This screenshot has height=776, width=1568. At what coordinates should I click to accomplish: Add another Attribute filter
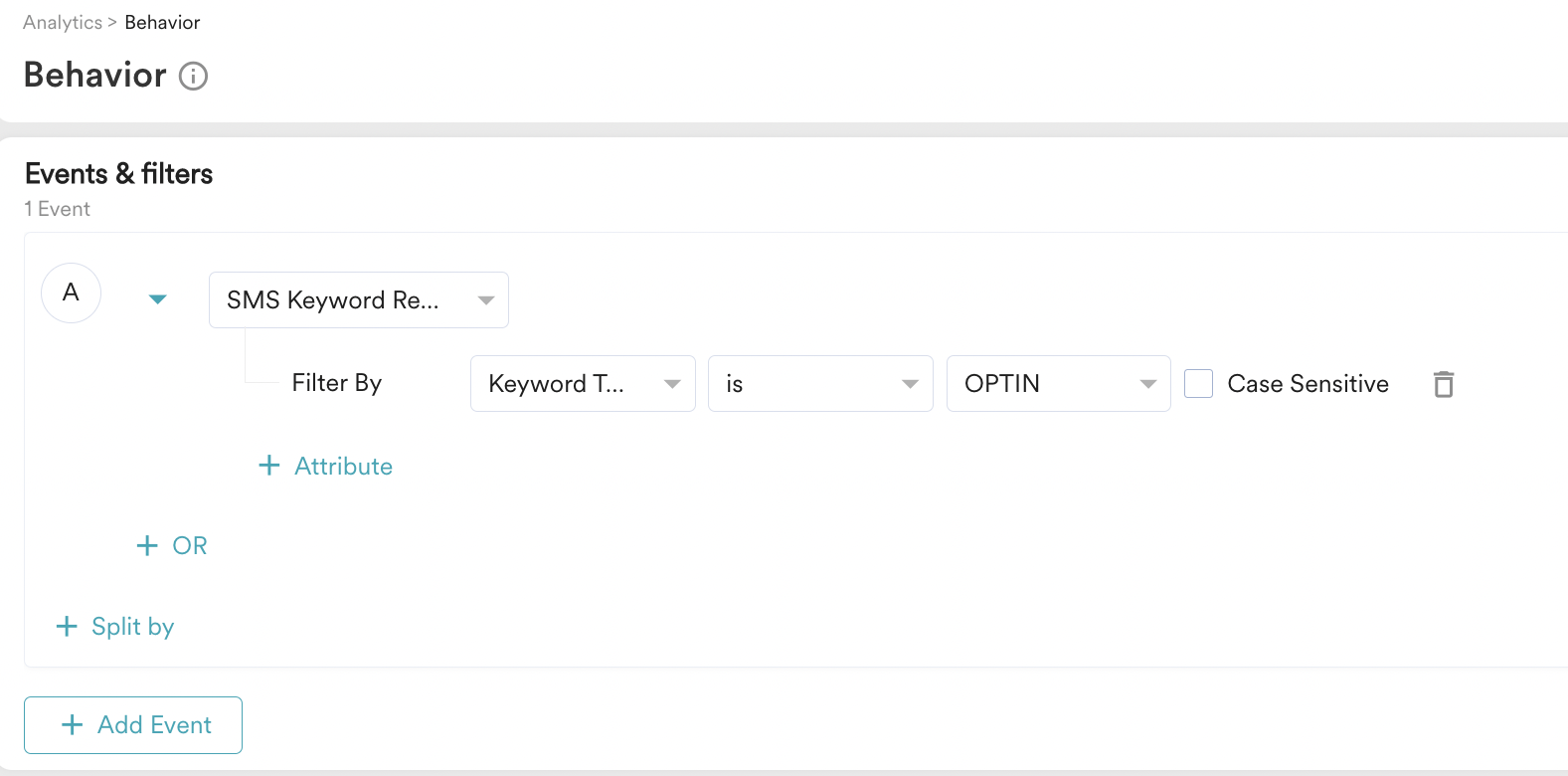(x=343, y=467)
